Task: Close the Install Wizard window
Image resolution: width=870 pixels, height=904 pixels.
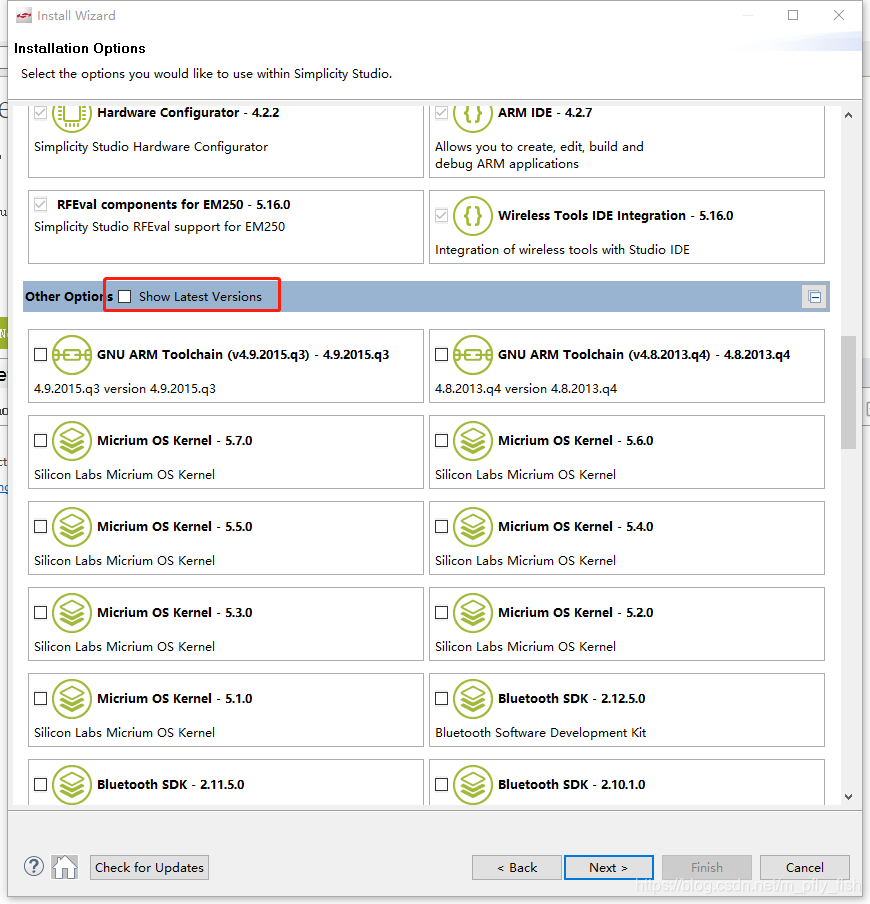Action: point(839,15)
